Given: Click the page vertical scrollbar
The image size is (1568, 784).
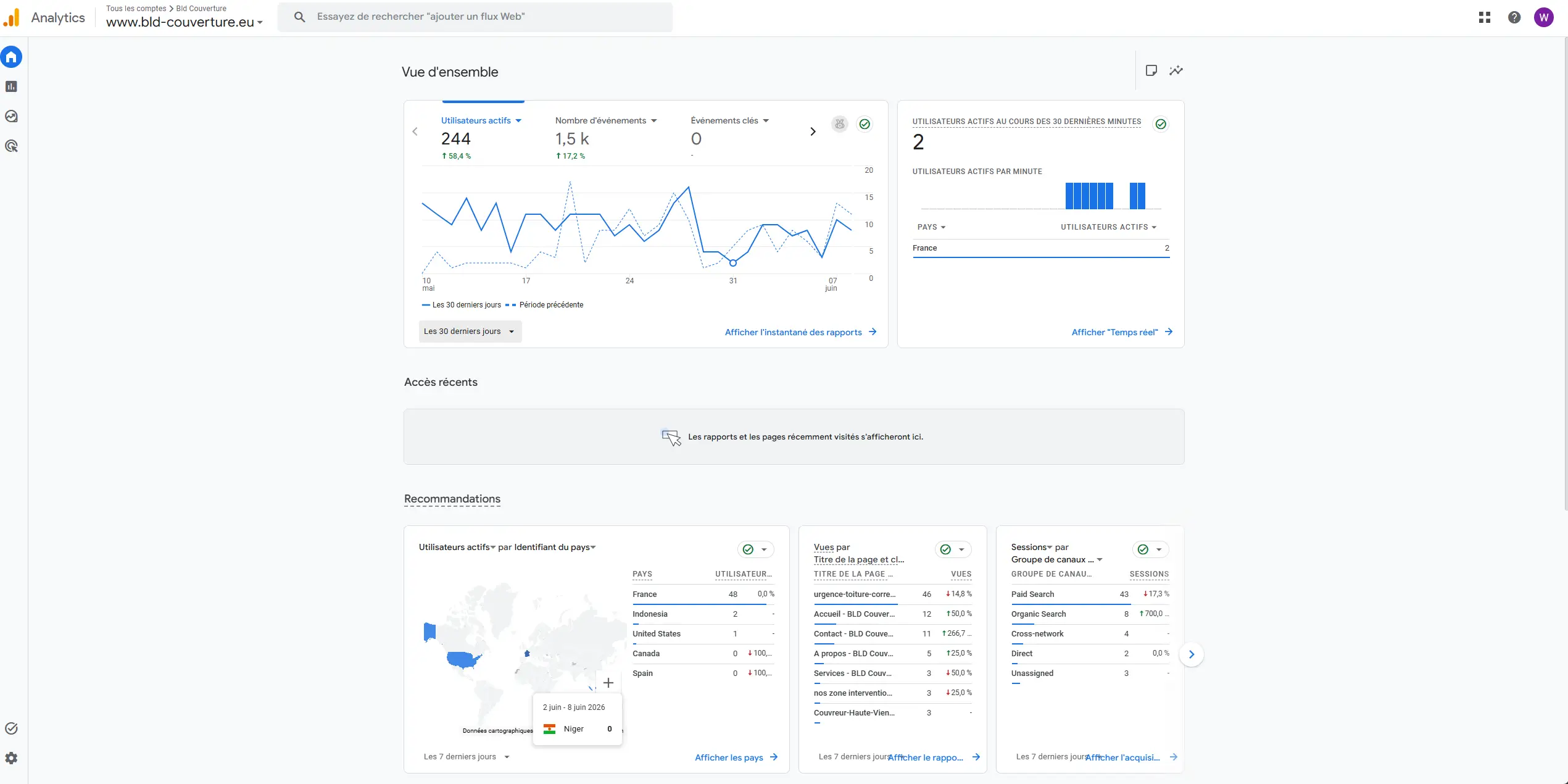Looking at the screenshot, I should pyautogui.click(x=1566, y=275).
